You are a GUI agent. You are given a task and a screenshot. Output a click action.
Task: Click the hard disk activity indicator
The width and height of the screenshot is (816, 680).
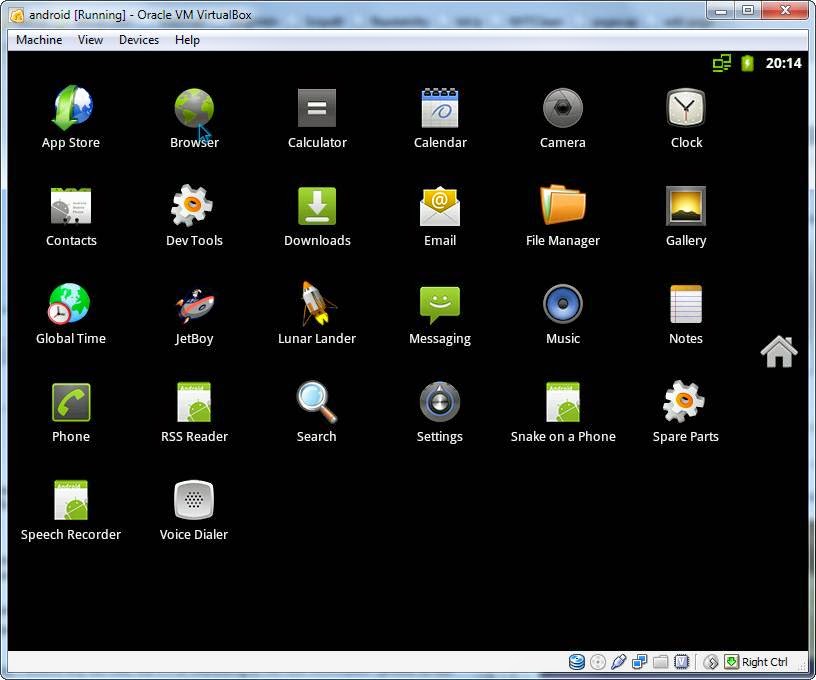(577, 662)
